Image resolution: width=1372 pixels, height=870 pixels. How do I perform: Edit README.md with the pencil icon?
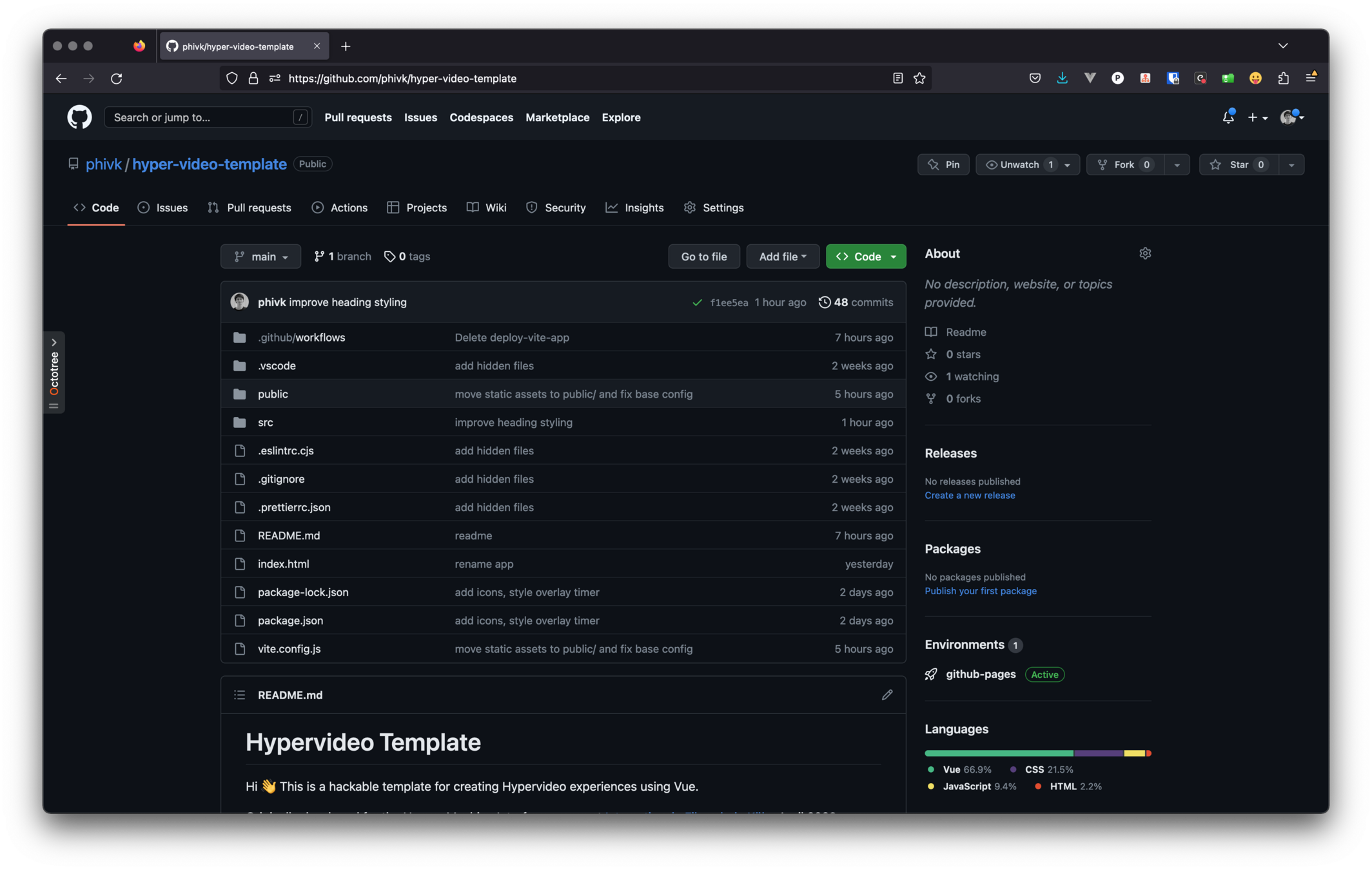pos(887,695)
